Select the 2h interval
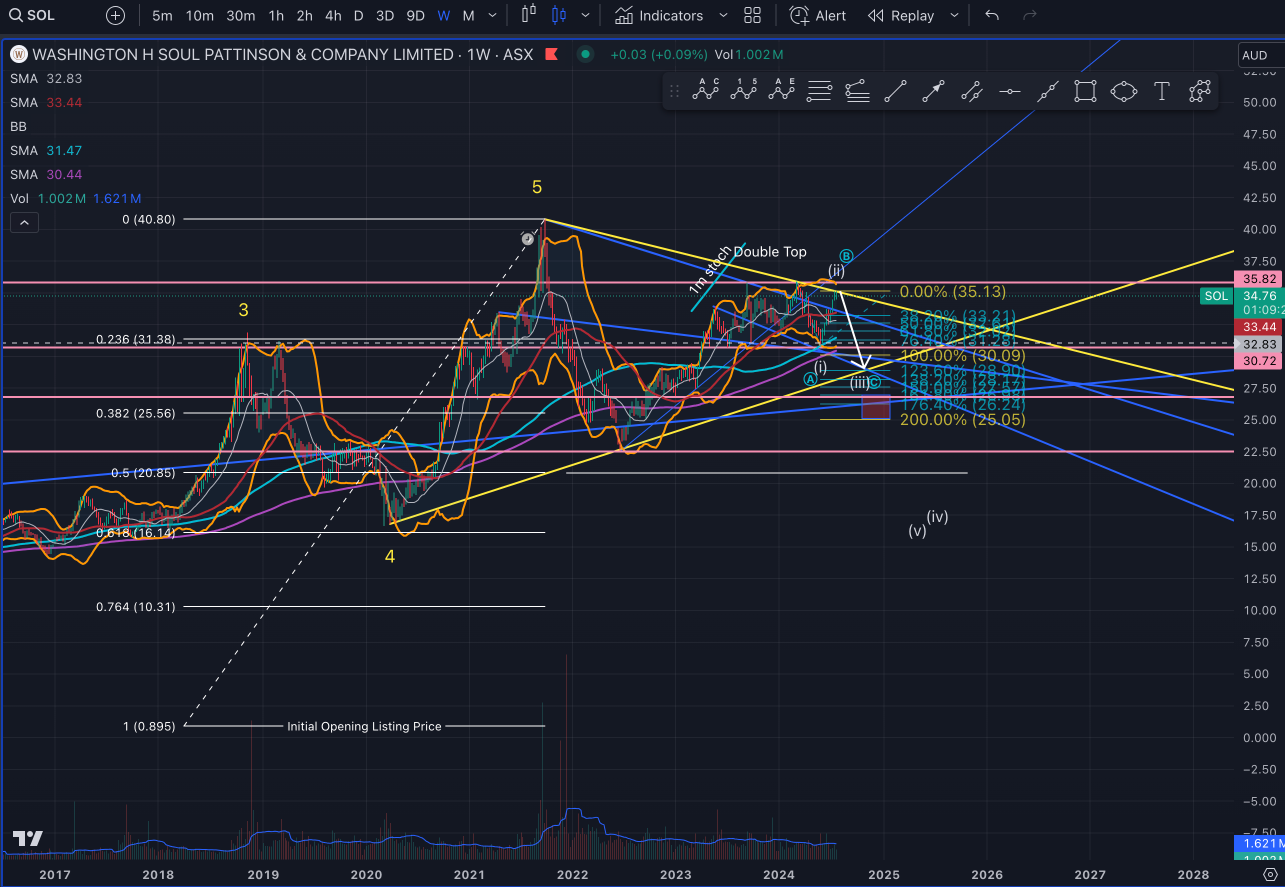 point(305,16)
